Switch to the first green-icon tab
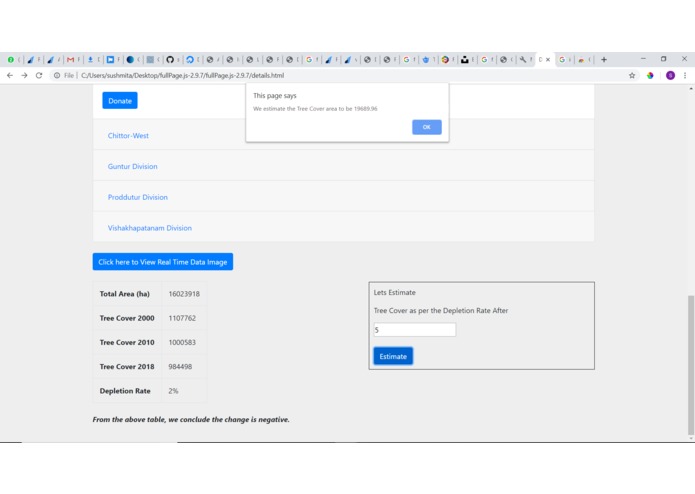Screen dimensions: 695x494 point(13,59)
